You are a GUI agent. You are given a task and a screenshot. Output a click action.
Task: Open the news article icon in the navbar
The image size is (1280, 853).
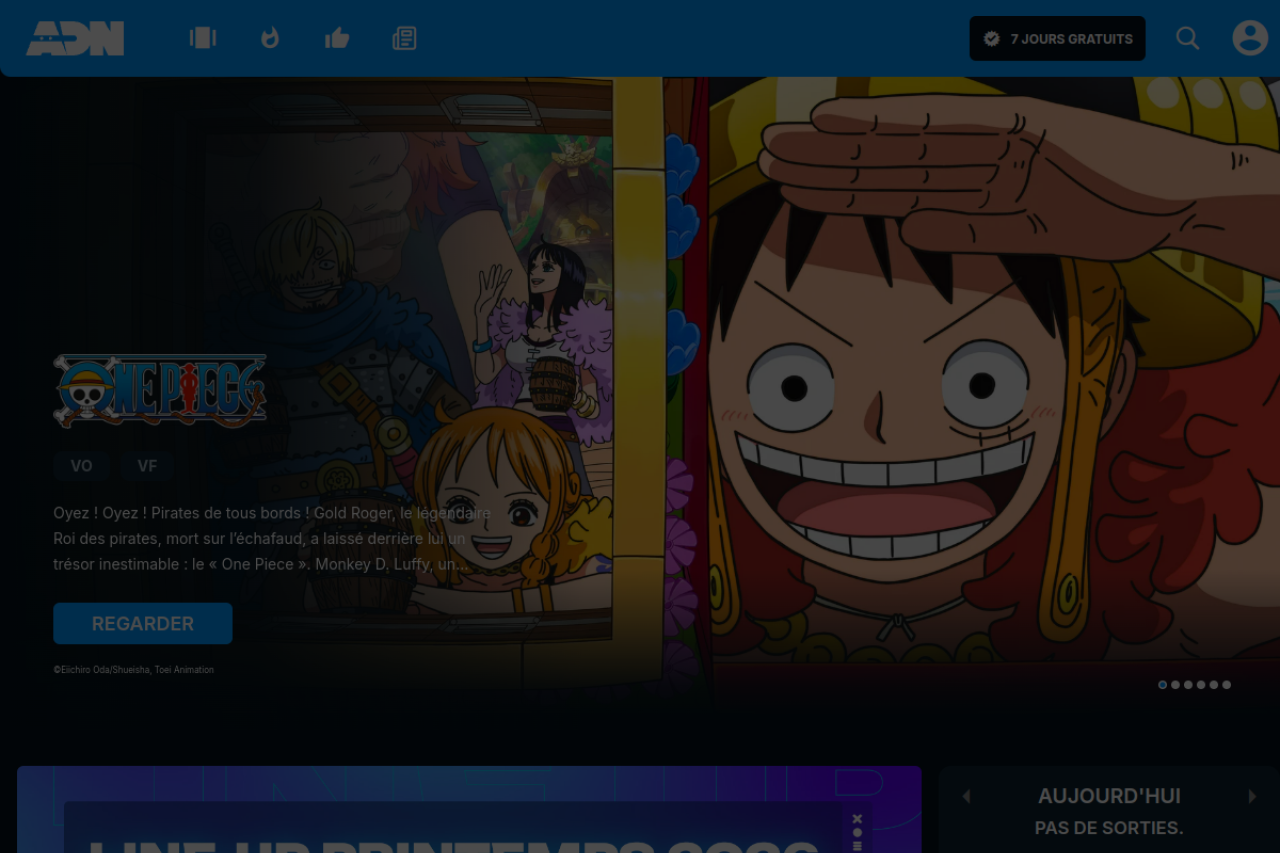[x=404, y=38]
